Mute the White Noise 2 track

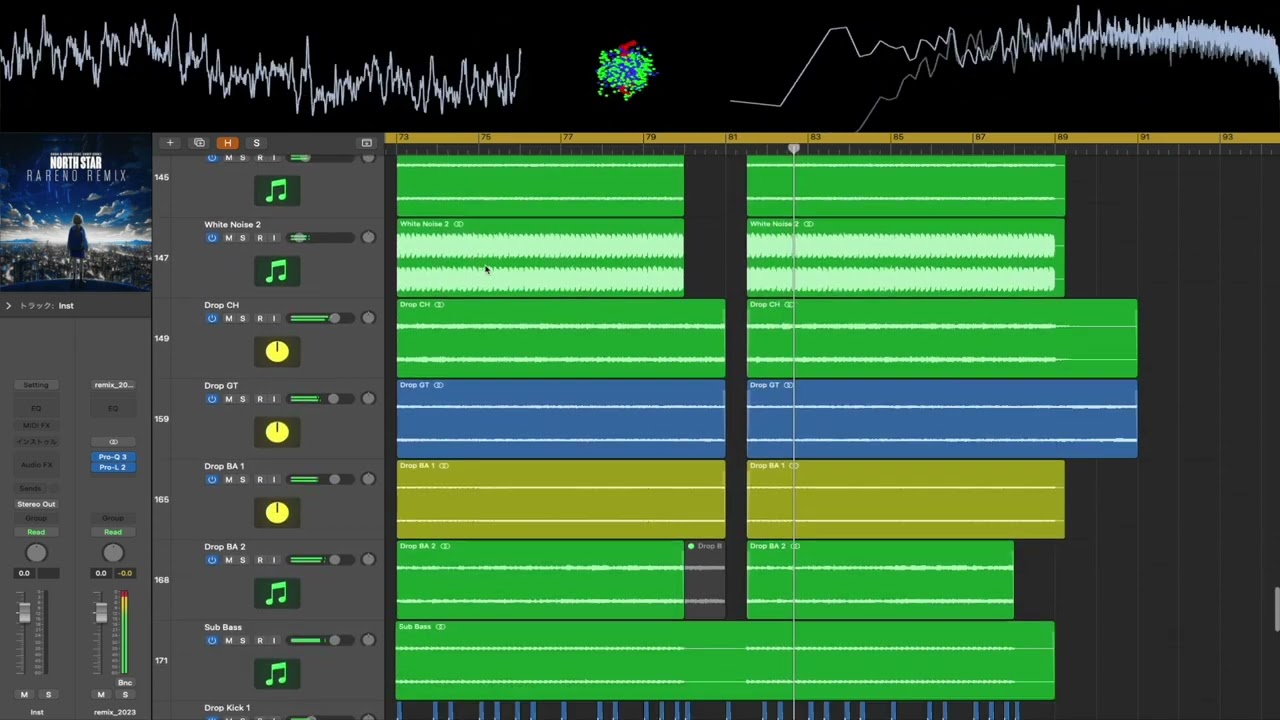pyautogui.click(x=228, y=238)
